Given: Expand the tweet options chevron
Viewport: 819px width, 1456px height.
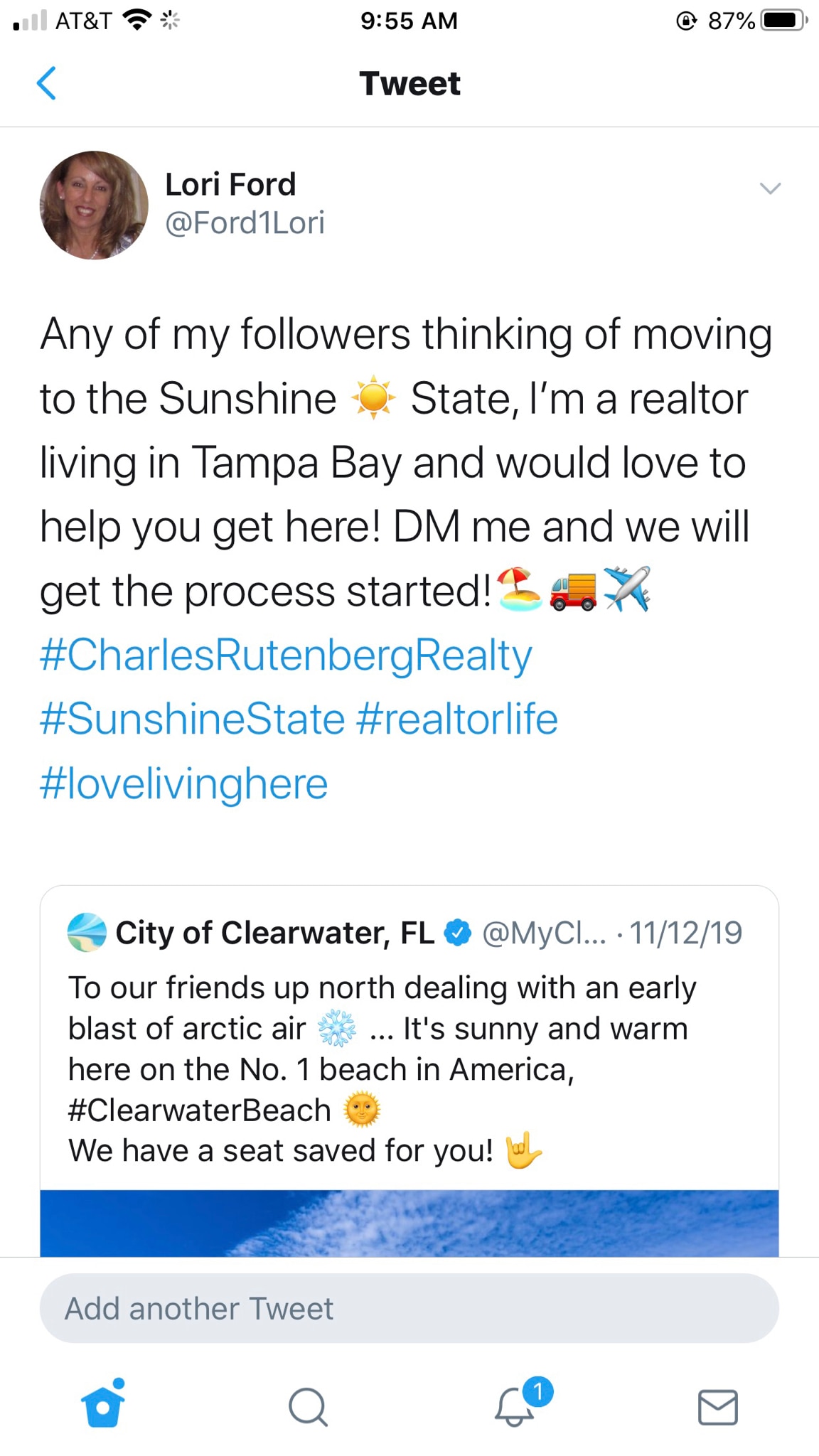Looking at the screenshot, I should tap(770, 188).
